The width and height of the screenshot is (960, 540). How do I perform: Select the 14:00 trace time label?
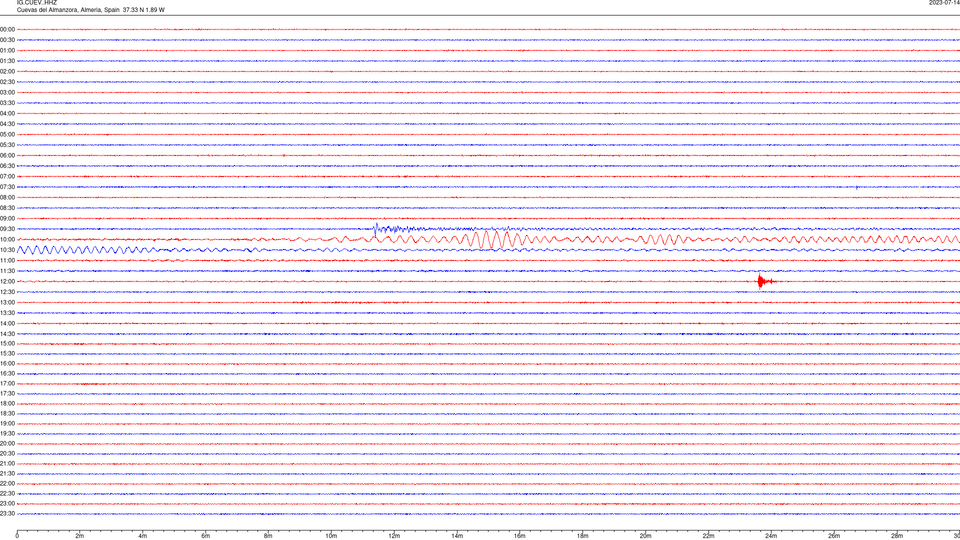(x=7, y=323)
